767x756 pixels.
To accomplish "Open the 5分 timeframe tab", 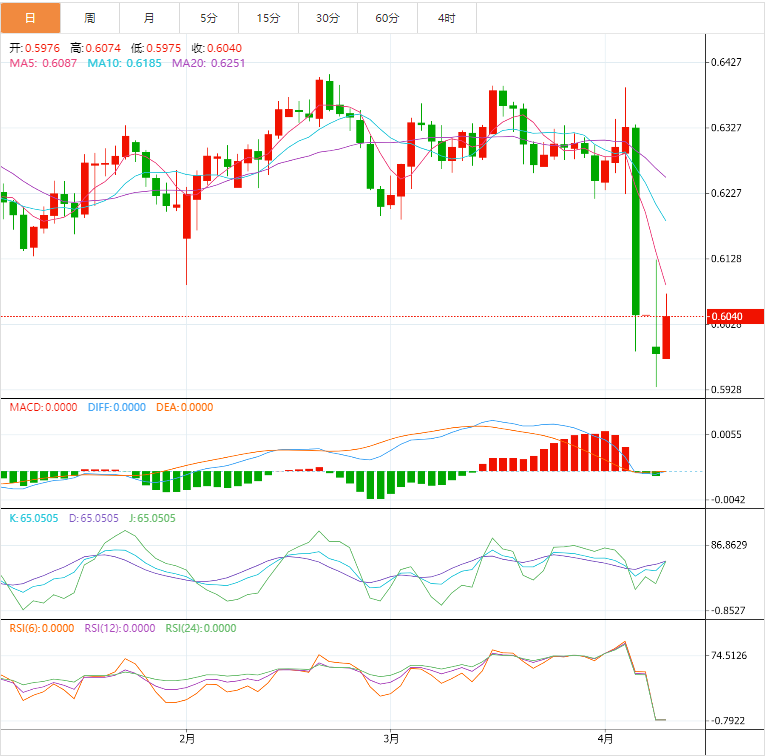I will pyautogui.click(x=209, y=18).
